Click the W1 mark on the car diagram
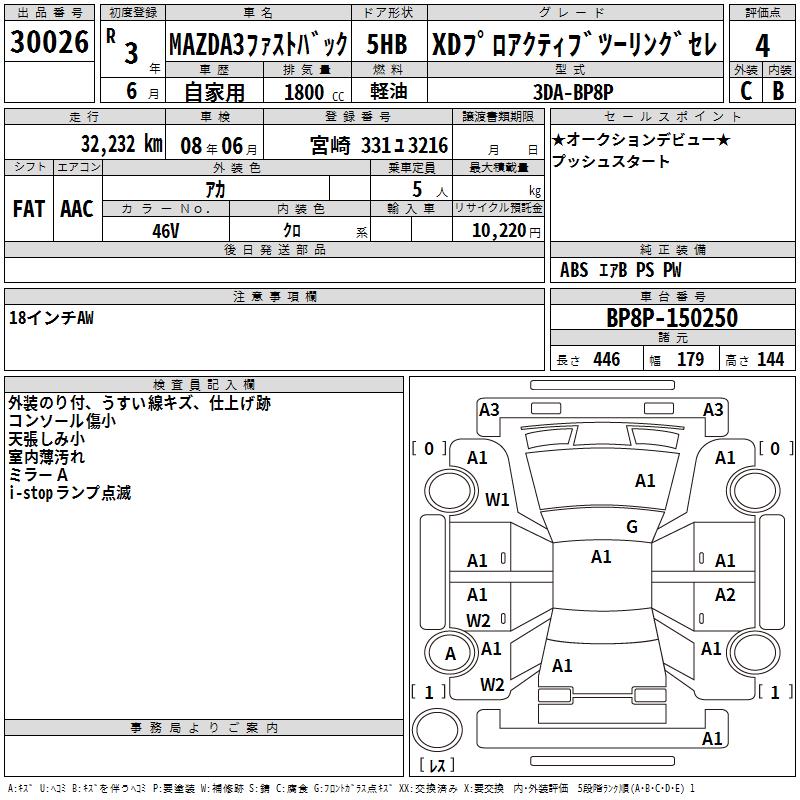The image size is (800, 800). pyautogui.click(x=497, y=499)
